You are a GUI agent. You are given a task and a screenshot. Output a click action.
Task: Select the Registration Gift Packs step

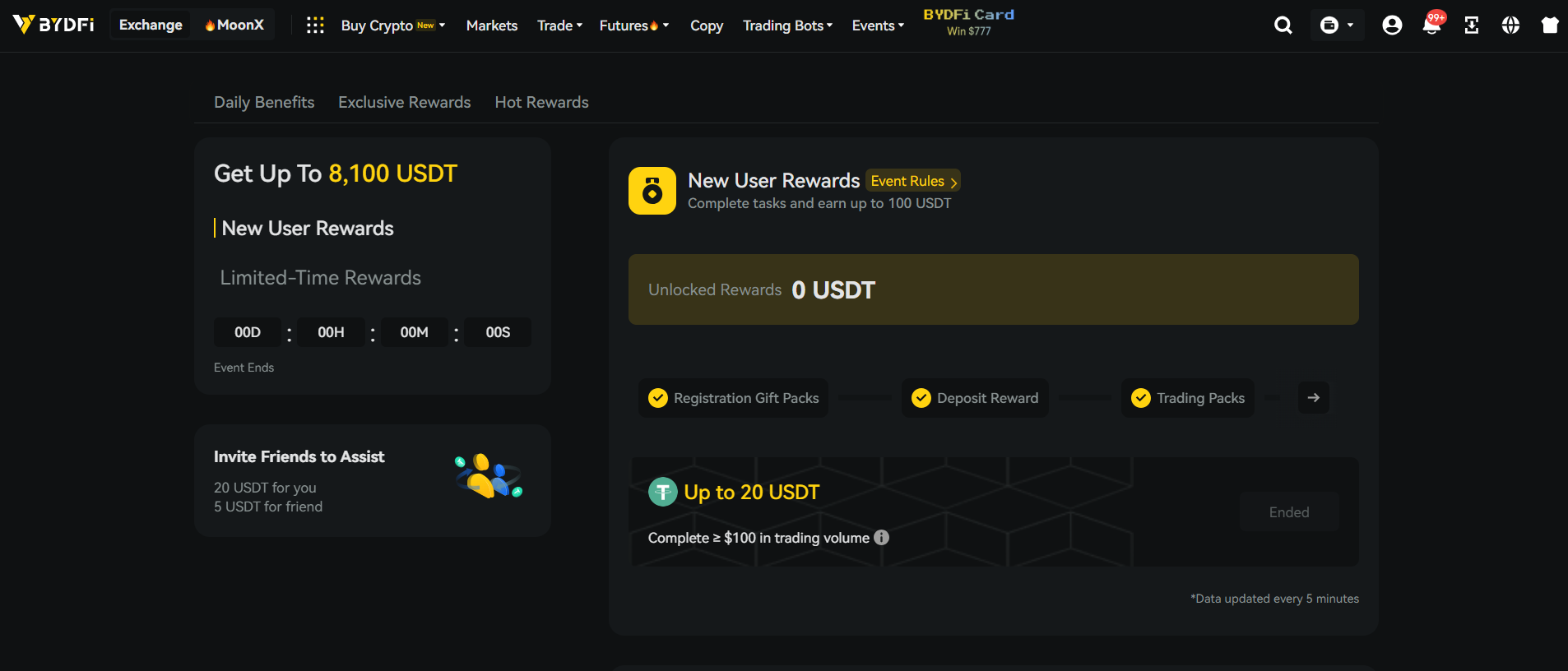click(x=734, y=398)
